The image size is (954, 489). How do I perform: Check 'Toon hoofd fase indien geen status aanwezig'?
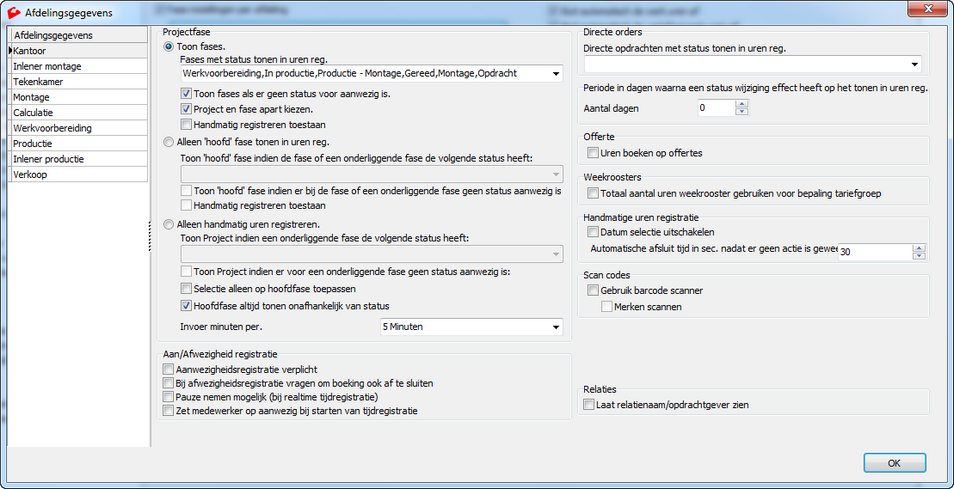[x=186, y=190]
